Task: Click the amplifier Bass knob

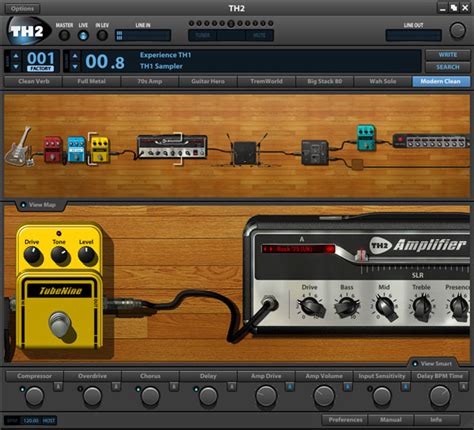Action: coord(347,306)
